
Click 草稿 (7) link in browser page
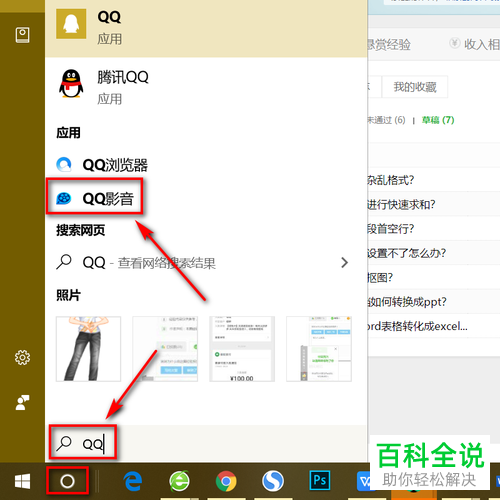(x=438, y=120)
